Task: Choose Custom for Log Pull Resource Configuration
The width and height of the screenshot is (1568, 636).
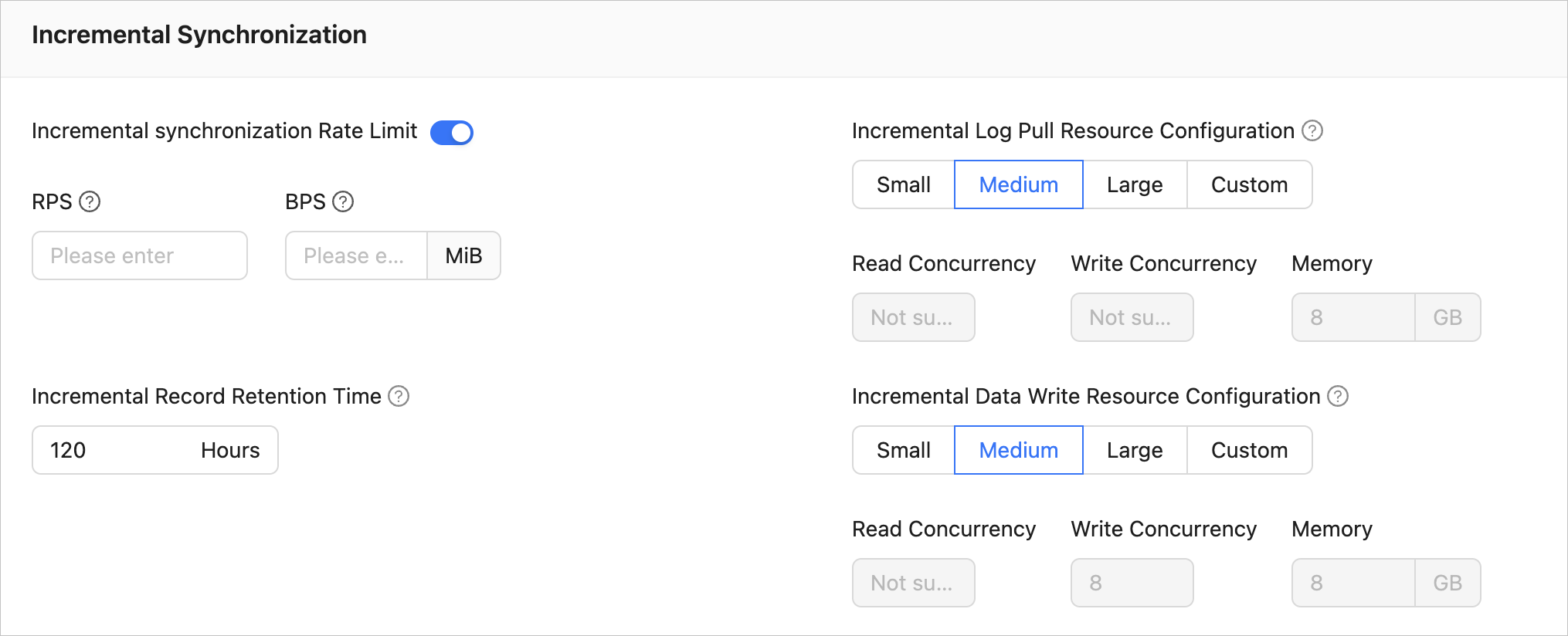Action: pos(1249,184)
